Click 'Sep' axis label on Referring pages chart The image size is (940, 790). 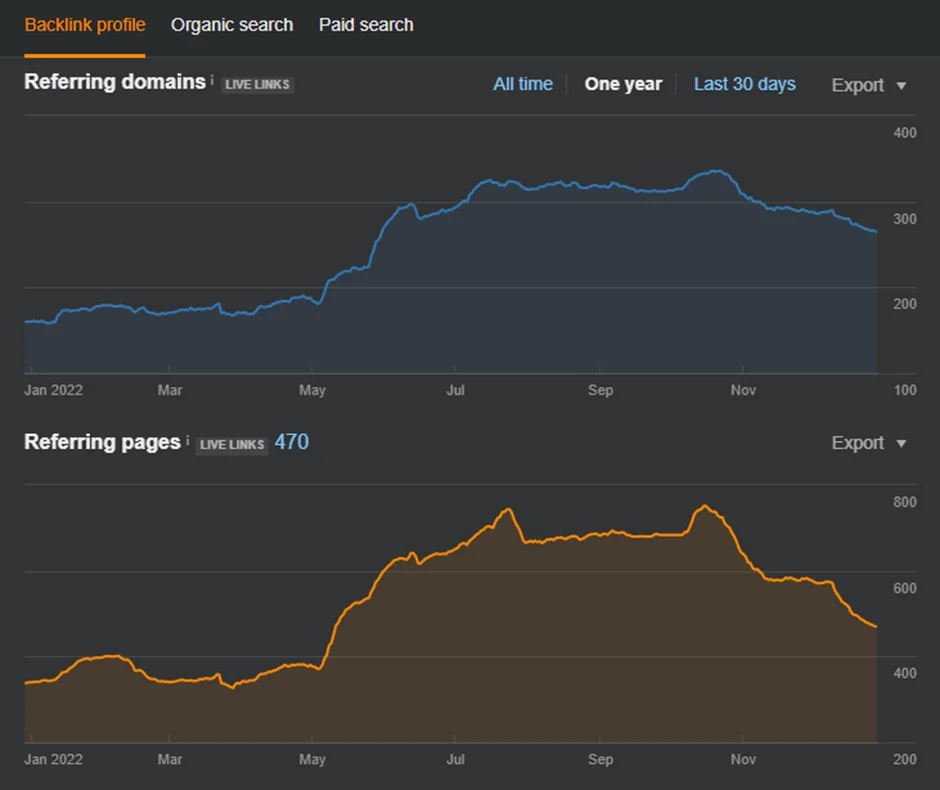click(600, 759)
